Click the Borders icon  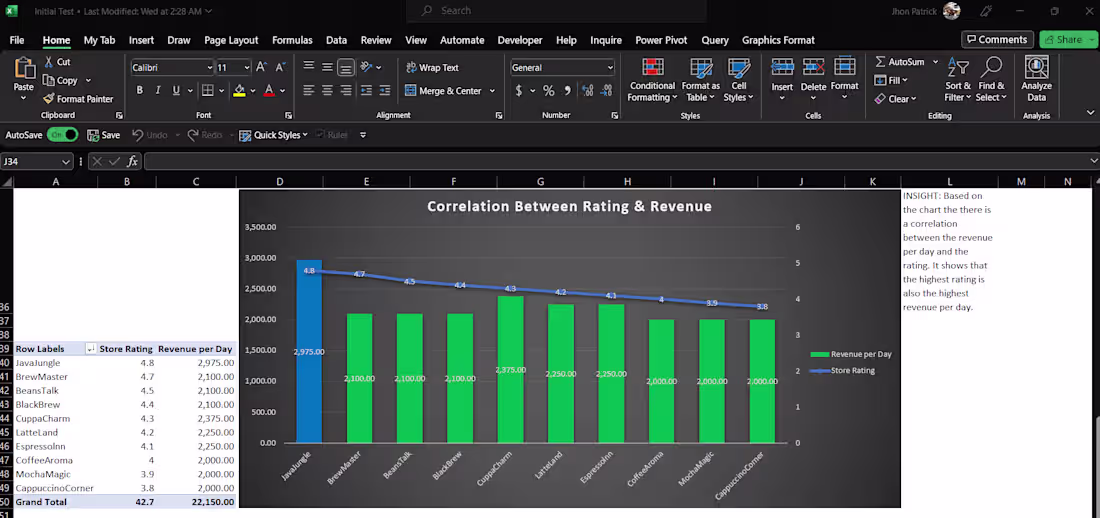tap(207, 91)
